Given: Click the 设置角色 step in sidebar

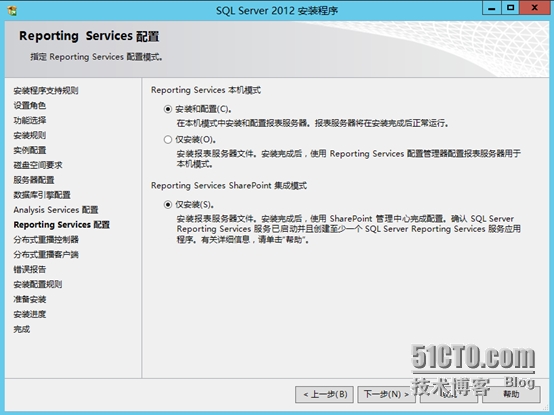Looking at the screenshot, I should (30, 106).
